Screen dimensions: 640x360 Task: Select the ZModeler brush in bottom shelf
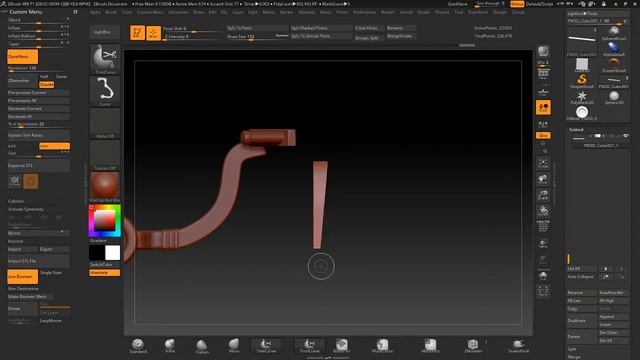click(x=473, y=346)
